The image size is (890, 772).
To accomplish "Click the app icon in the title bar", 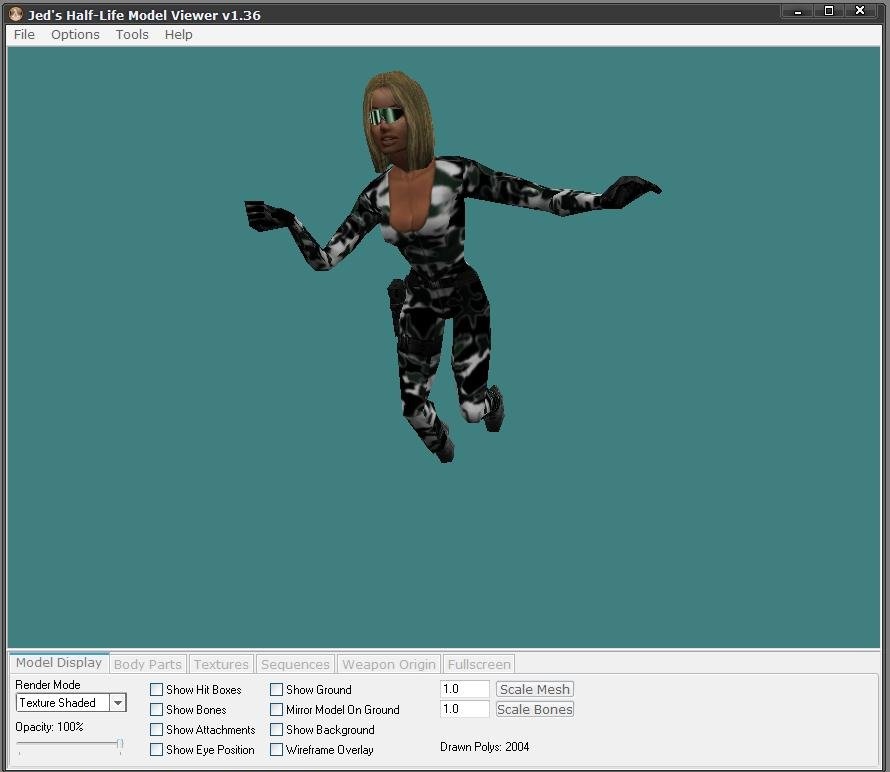I will pos(16,14).
